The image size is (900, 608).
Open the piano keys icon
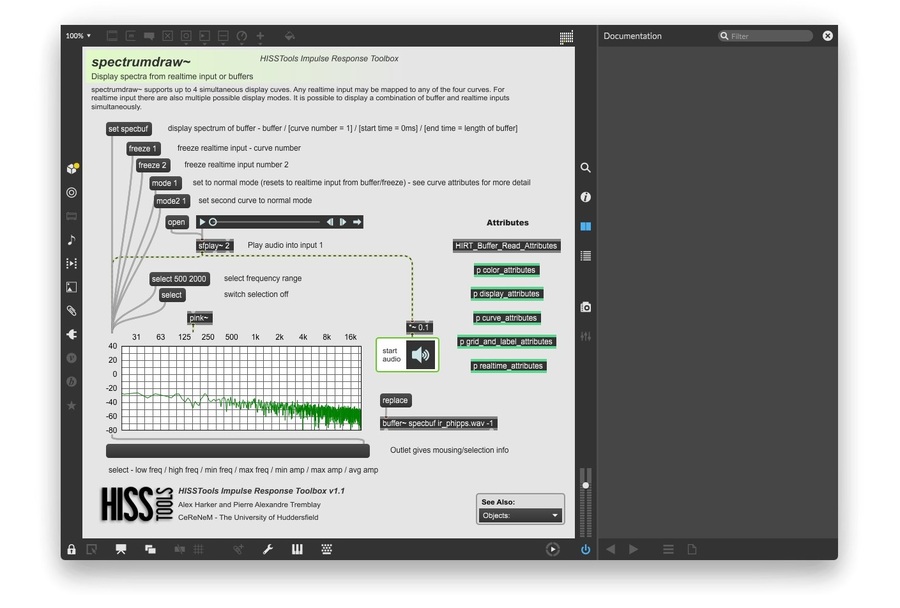[297, 549]
